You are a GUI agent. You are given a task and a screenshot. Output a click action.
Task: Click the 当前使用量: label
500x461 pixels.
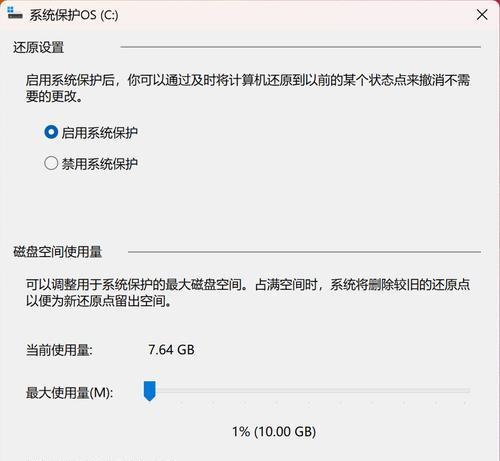coord(59,350)
